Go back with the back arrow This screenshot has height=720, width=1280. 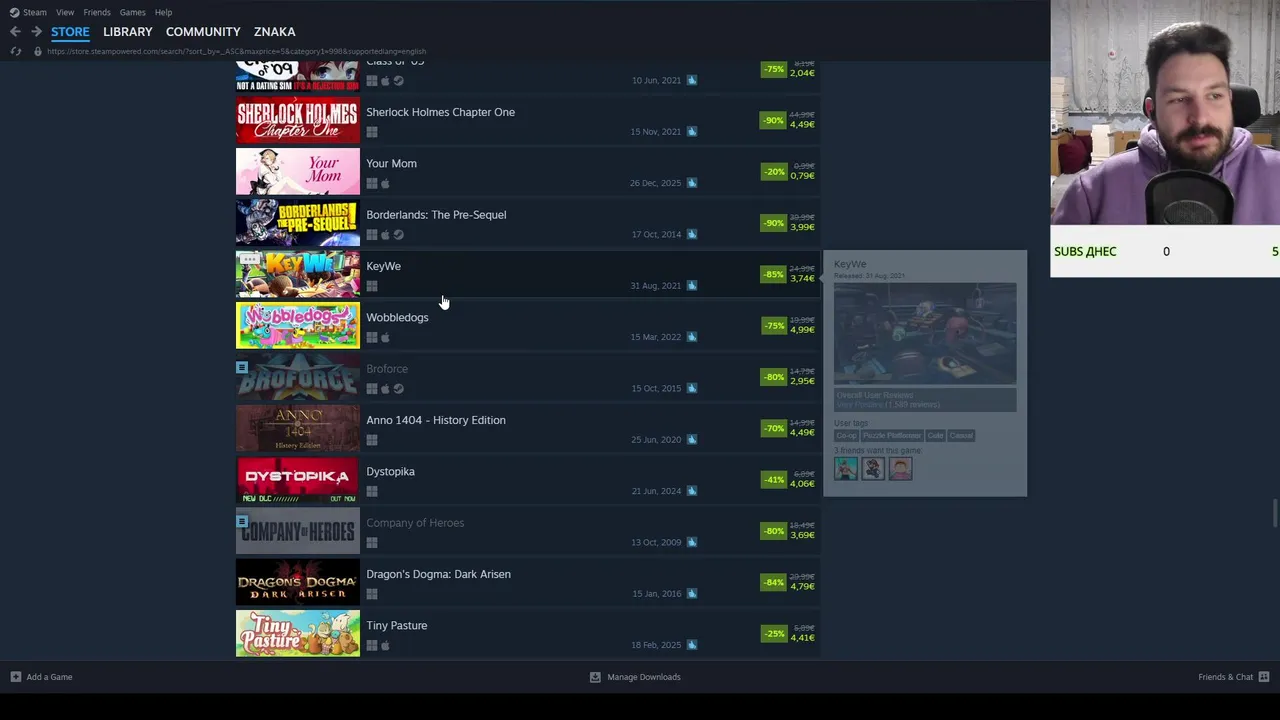point(15,32)
